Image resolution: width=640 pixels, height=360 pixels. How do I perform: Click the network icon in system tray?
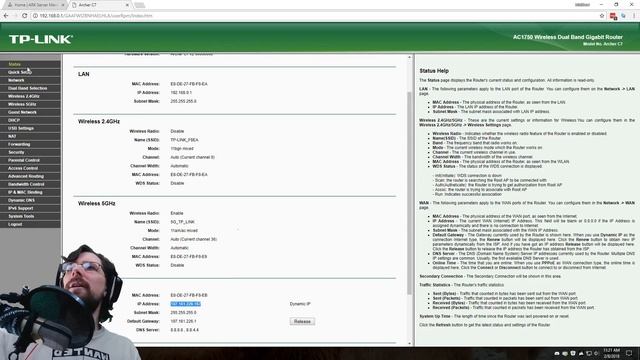[x=589, y=353]
